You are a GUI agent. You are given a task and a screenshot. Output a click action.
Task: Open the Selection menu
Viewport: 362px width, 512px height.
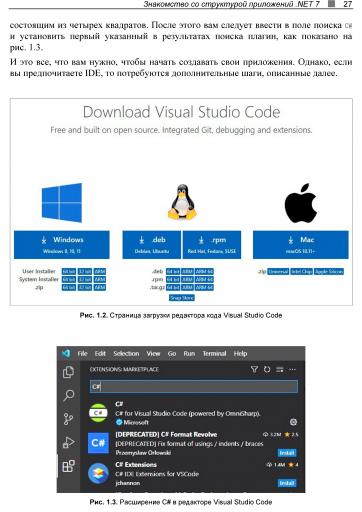126,353
